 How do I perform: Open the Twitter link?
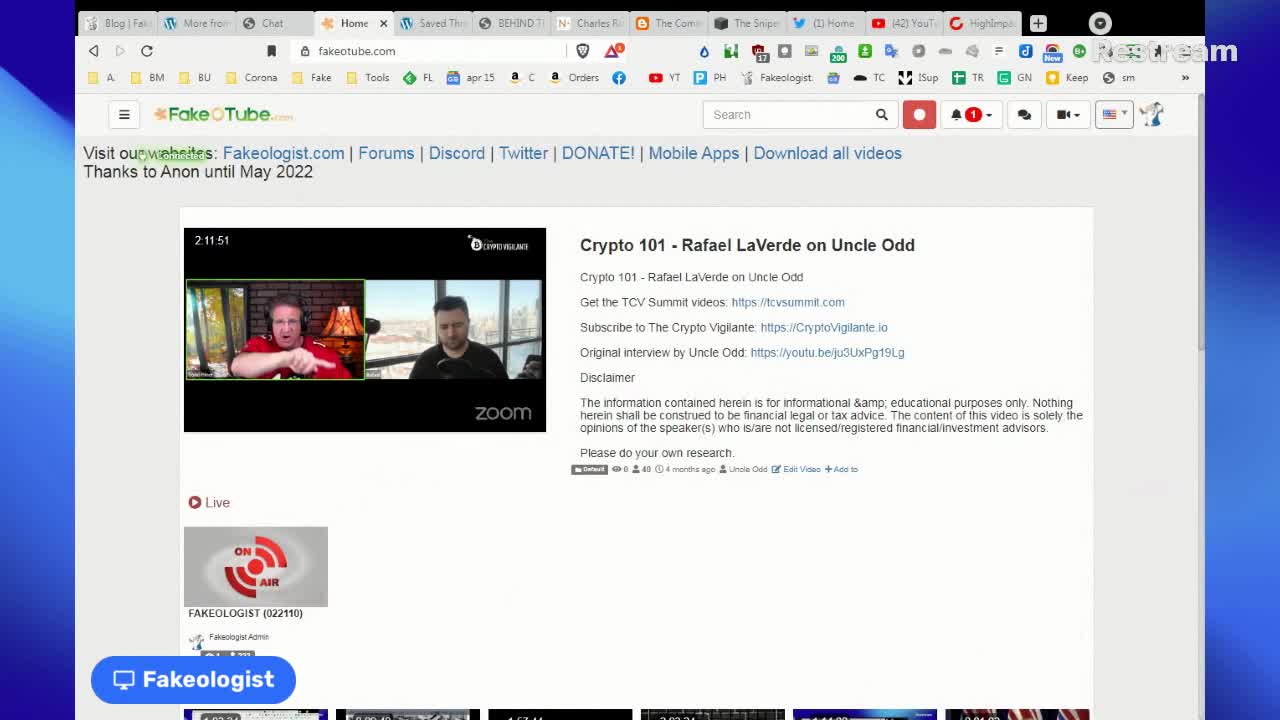point(523,153)
